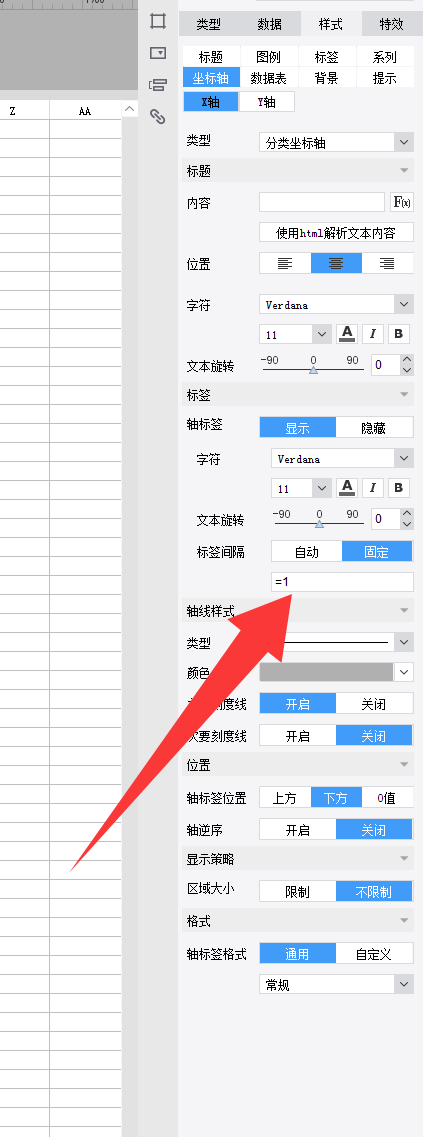Set 轴标签位置 to 下方
The width and height of the screenshot is (423, 1137).
coord(336,798)
